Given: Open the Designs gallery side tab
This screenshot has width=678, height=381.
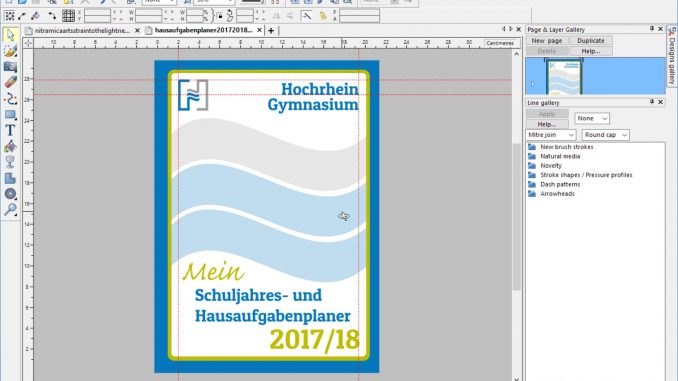Looking at the screenshot, I should coord(672,56).
